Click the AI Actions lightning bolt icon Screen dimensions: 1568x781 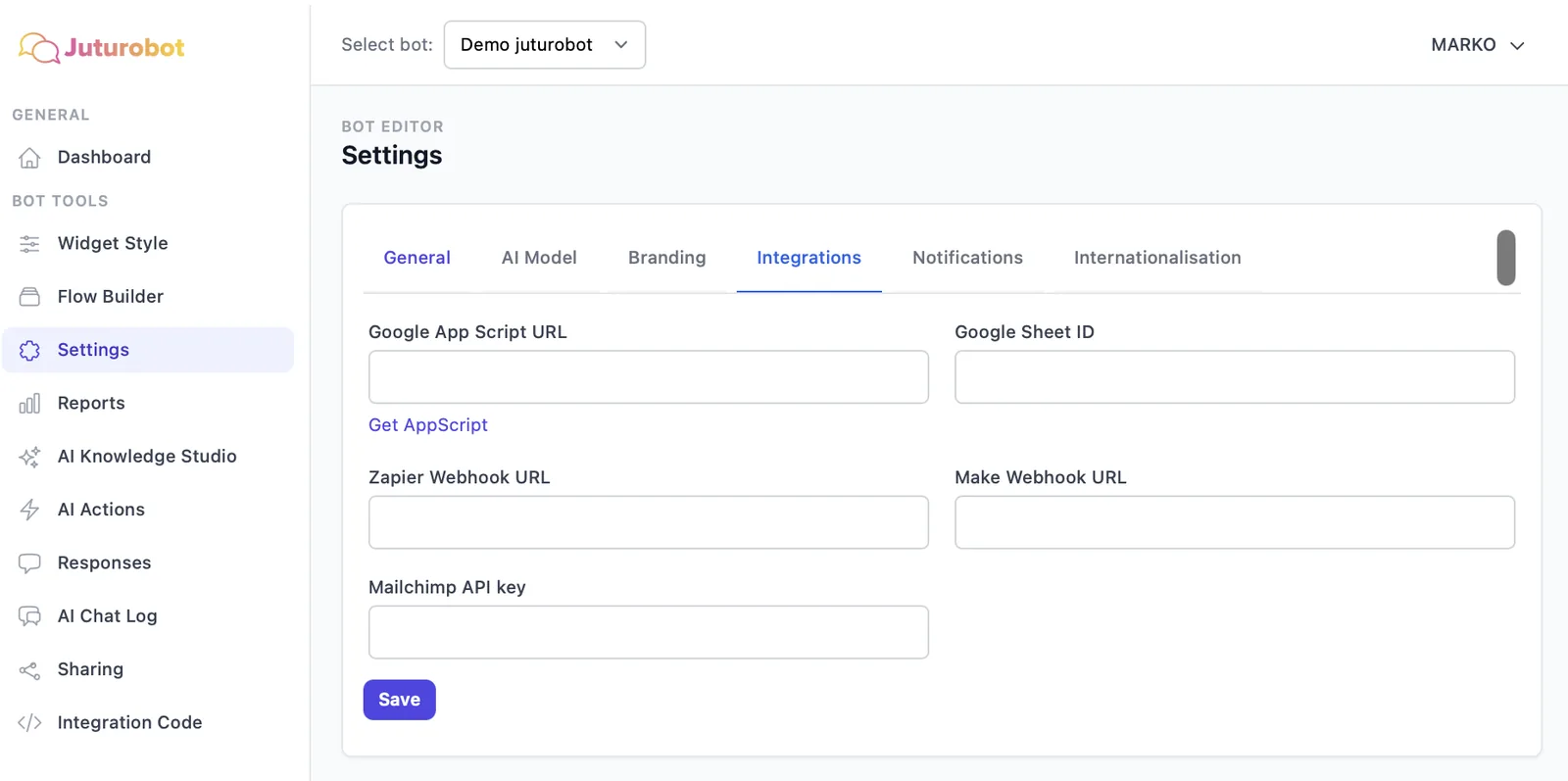coord(29,510)
